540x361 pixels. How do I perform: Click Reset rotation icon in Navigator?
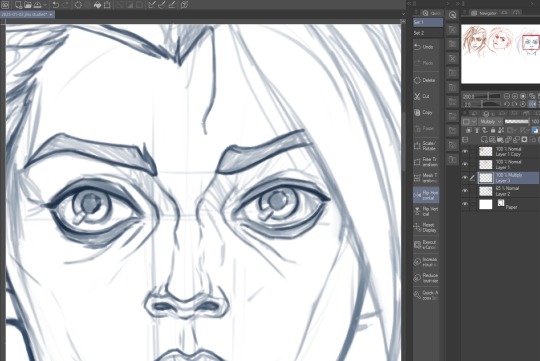(x=523, y=104)
